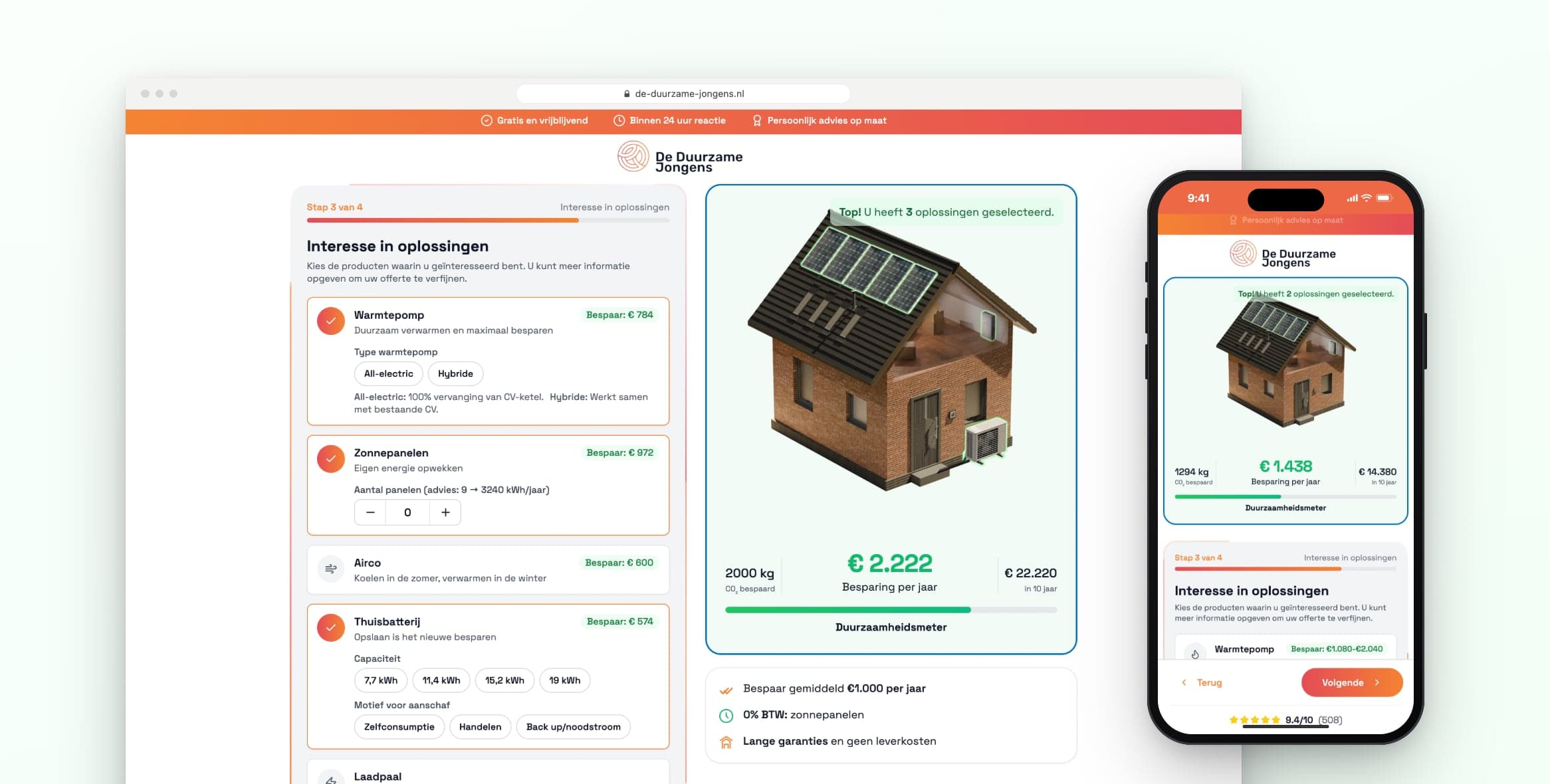Image resolution: width=1550 pixels, height=784 pixels.
Task: Select Back up/noodstroom motive
Action: (573, 727)
